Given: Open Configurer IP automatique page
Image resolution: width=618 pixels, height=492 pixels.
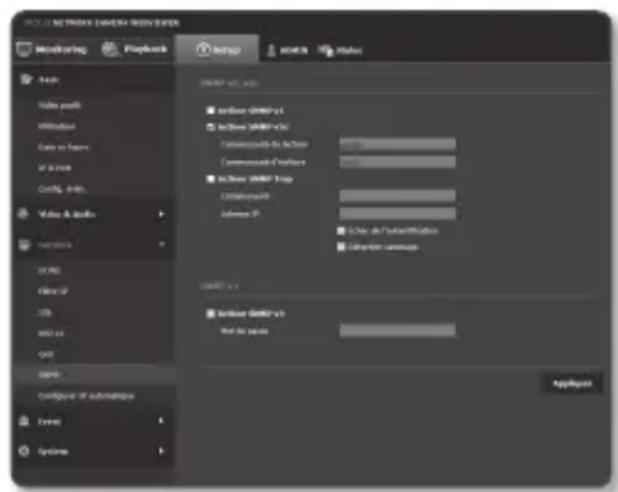Looking at the screenshot, I should [x=86, y=396].
